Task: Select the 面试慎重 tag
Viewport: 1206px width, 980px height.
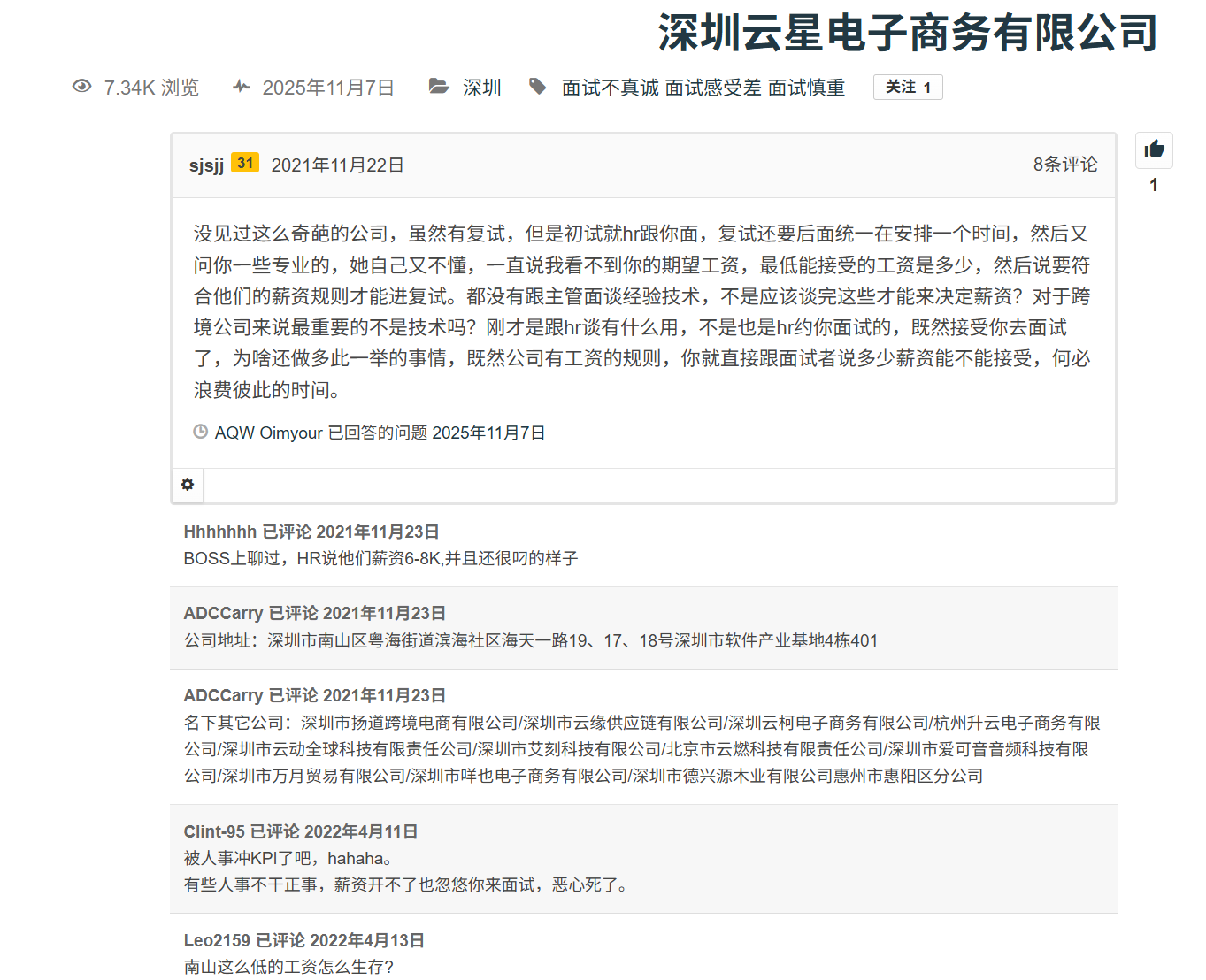Action: (x=806, y=88)
